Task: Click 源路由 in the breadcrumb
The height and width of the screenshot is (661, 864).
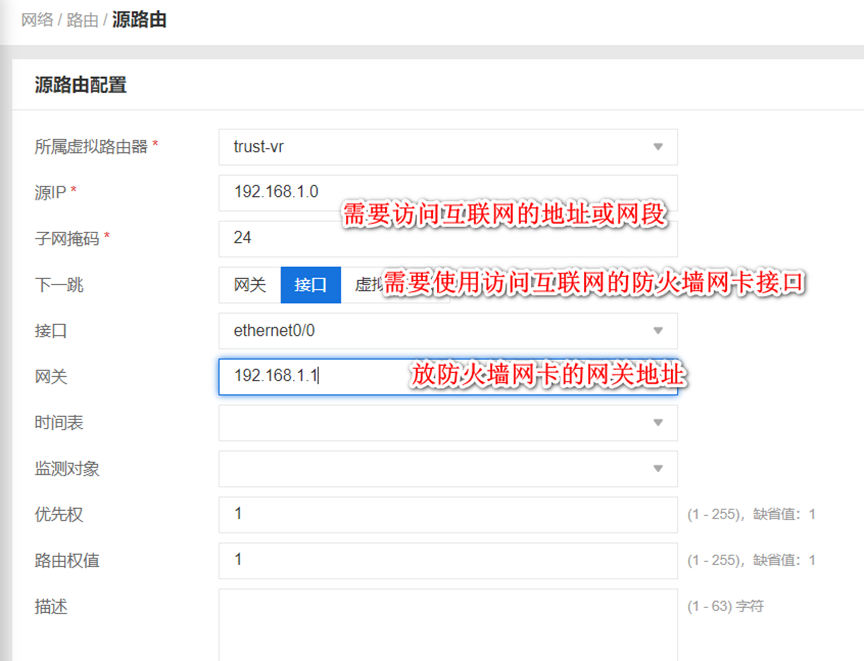Action: coord(139,20)
